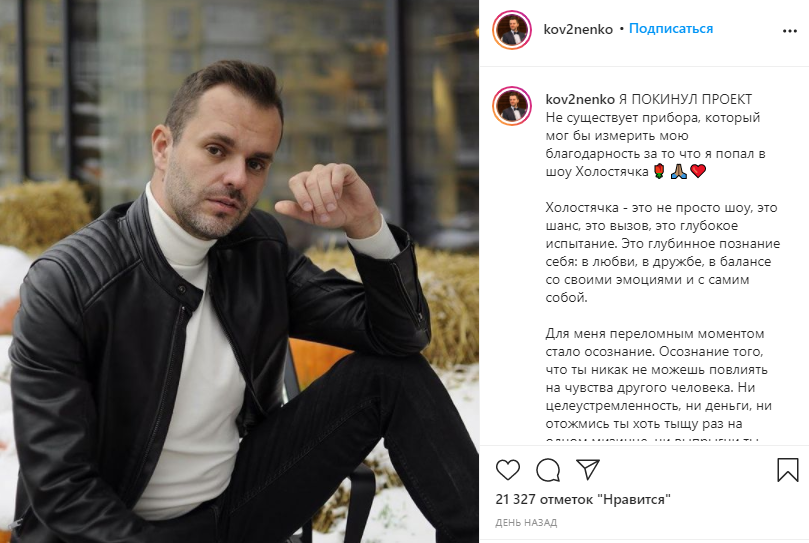Click the praying hands emoji in caption

(x=678, y=171)
